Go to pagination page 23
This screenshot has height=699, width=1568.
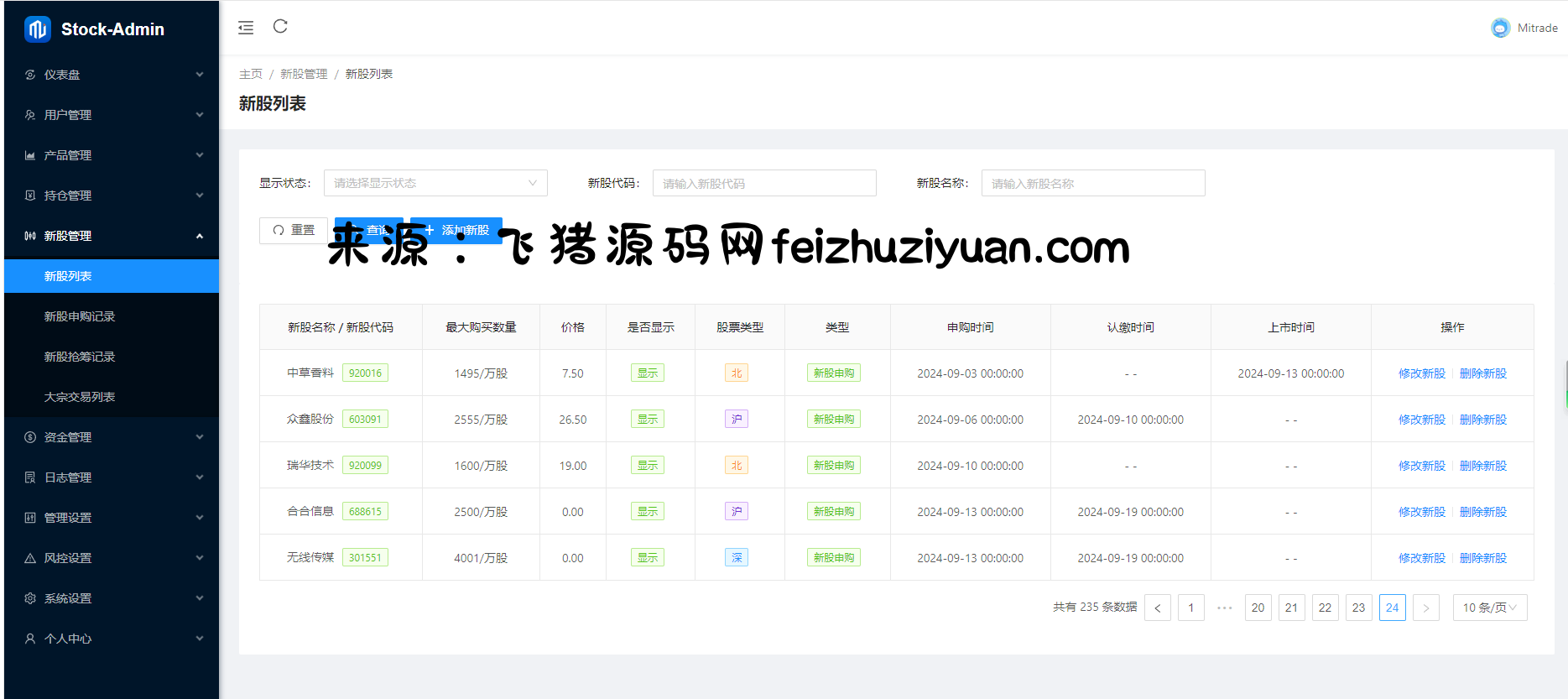click(x=1358, y=608)
